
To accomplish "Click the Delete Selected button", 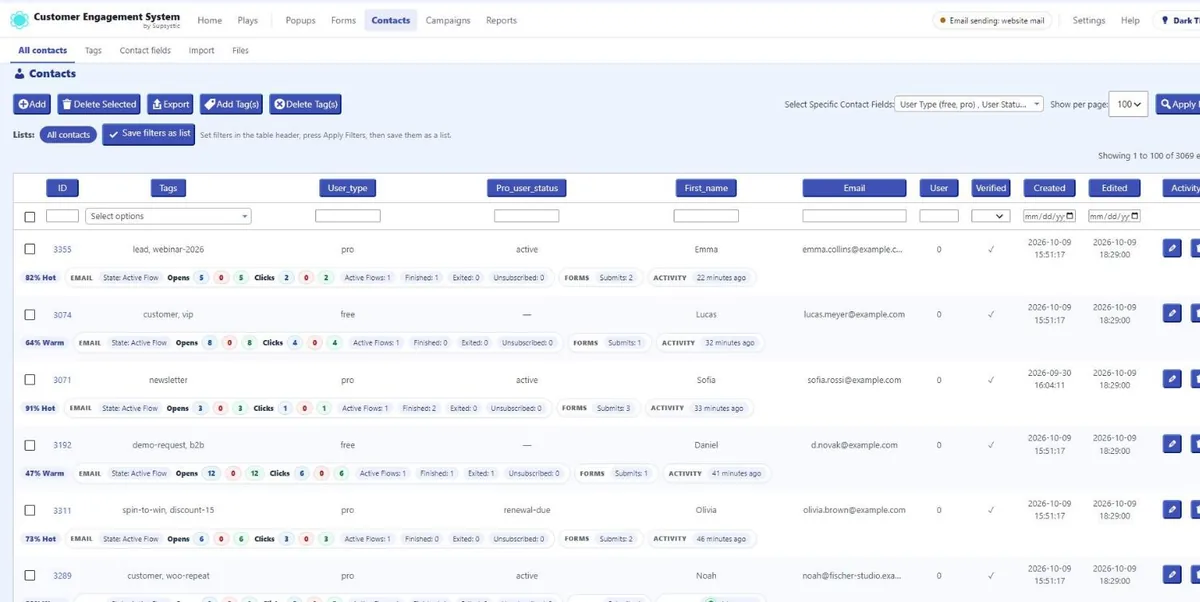I will 98,104.
